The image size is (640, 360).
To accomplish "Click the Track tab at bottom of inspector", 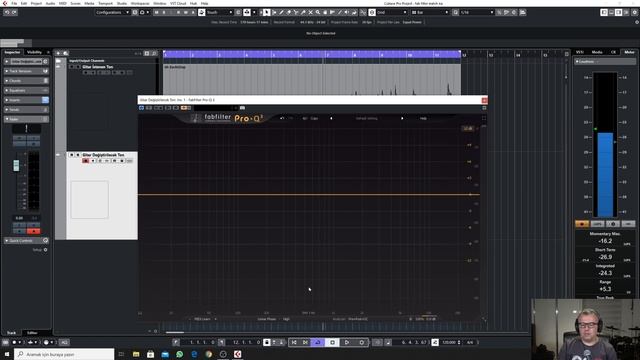I will click(x=11, y=333).
